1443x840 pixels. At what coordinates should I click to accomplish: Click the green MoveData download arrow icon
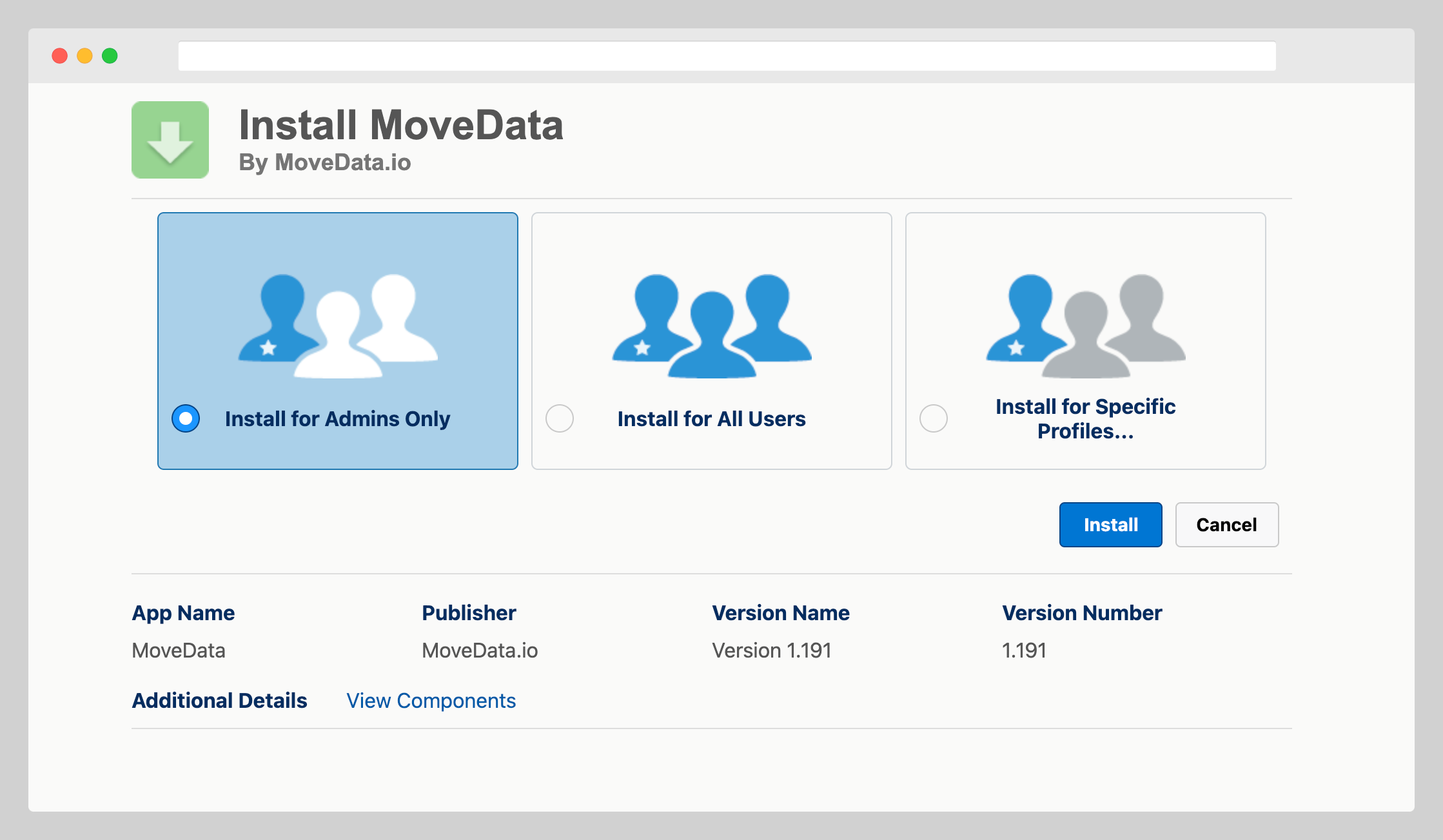pos(170,140)
